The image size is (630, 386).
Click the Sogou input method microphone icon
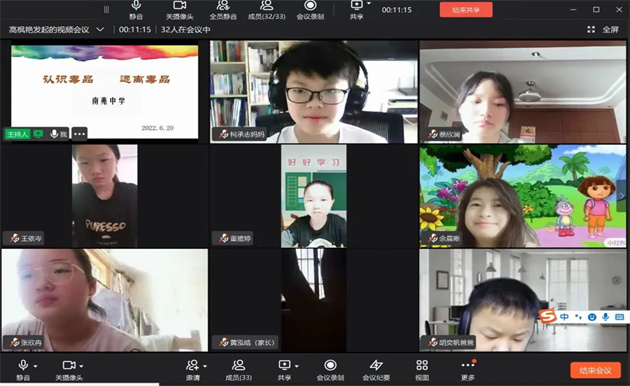click(605, 317)
